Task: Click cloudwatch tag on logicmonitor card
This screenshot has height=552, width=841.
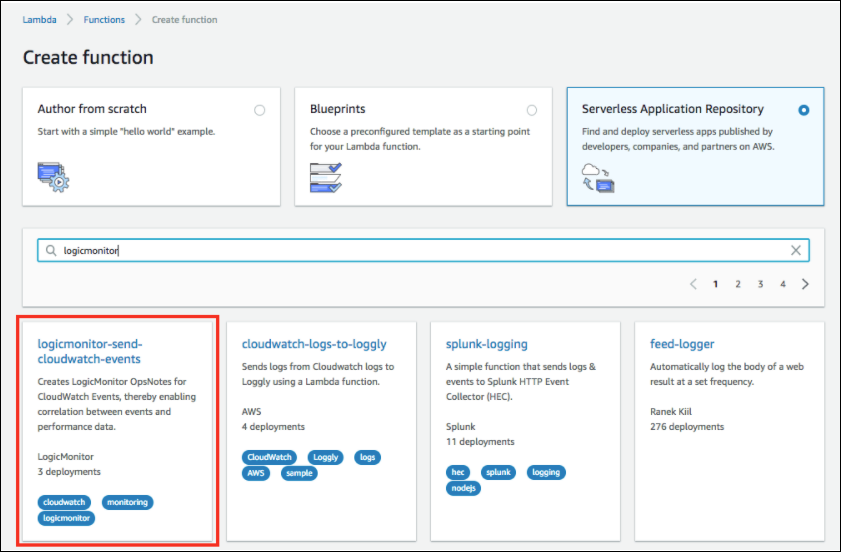Action: tap(64, 502)
